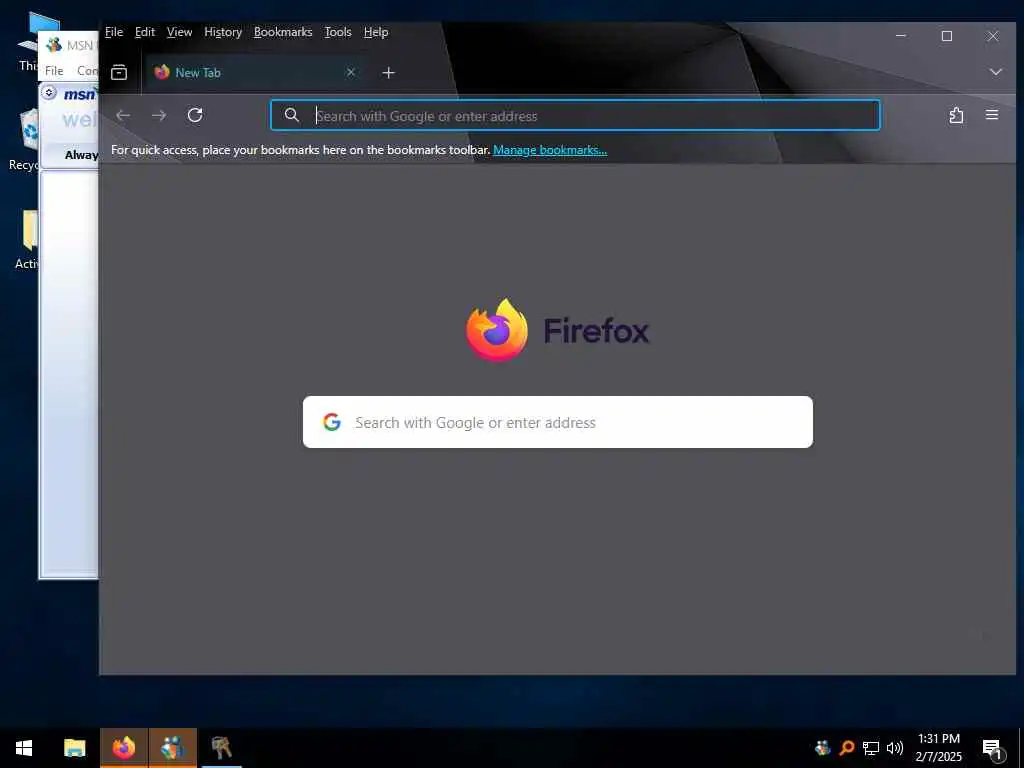
Task: Open File Explorer from taskbar
Action: pyautogui.click(x=74, y=748)
